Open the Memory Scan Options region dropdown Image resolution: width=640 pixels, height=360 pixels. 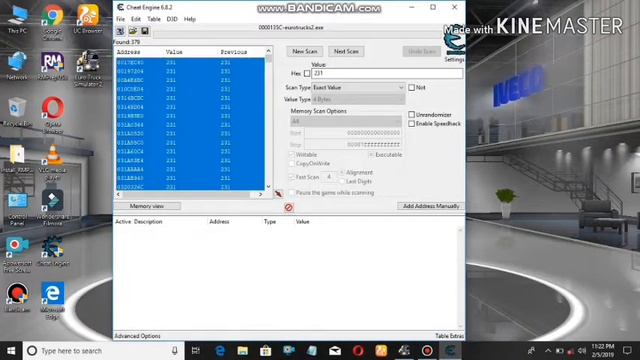(346, 121)
